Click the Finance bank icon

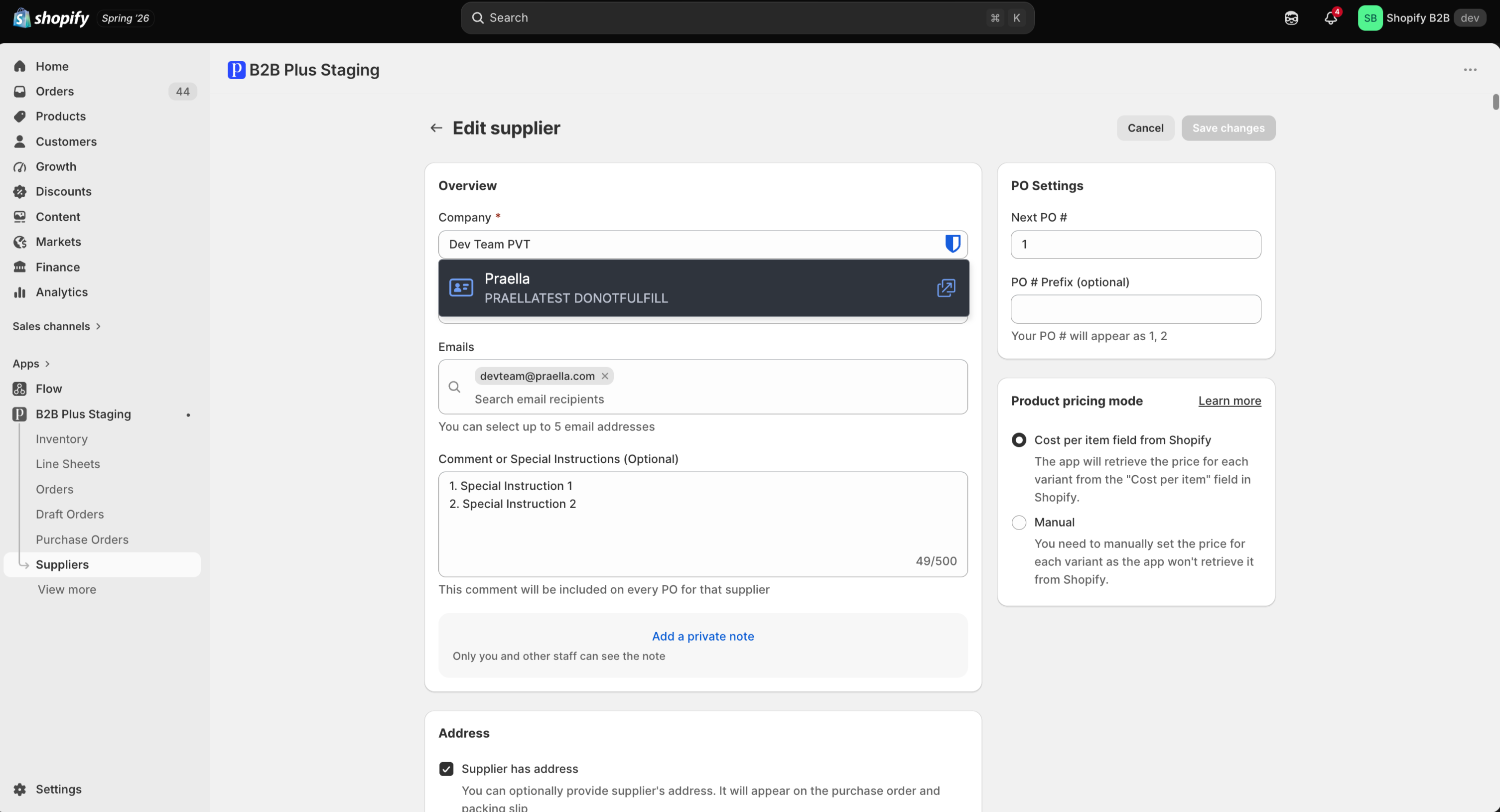[20, 267]
